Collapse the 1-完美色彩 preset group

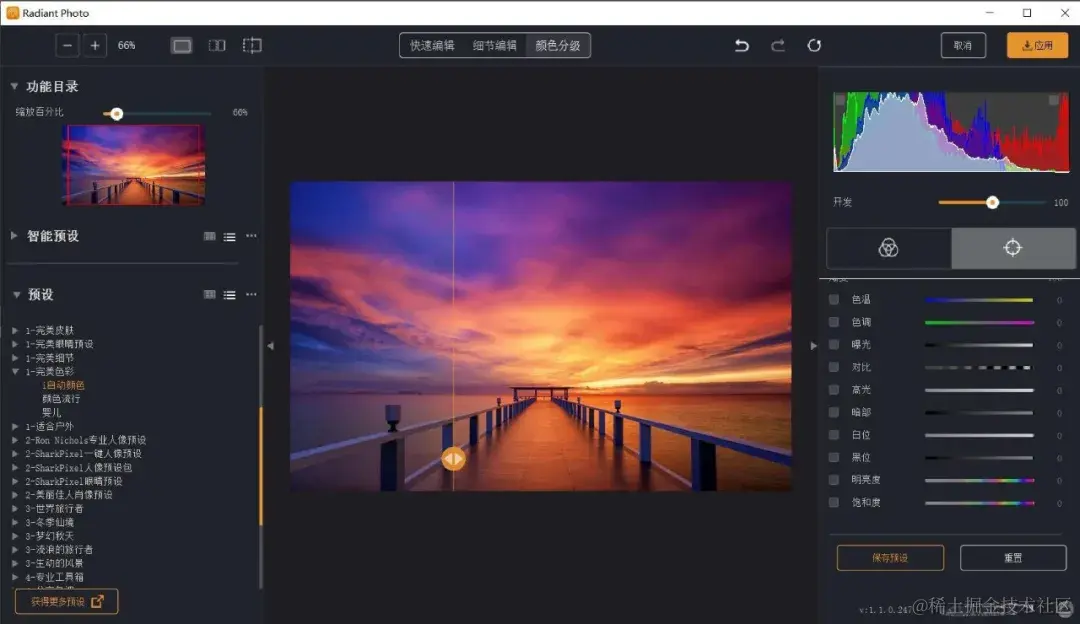click(14, 372)
